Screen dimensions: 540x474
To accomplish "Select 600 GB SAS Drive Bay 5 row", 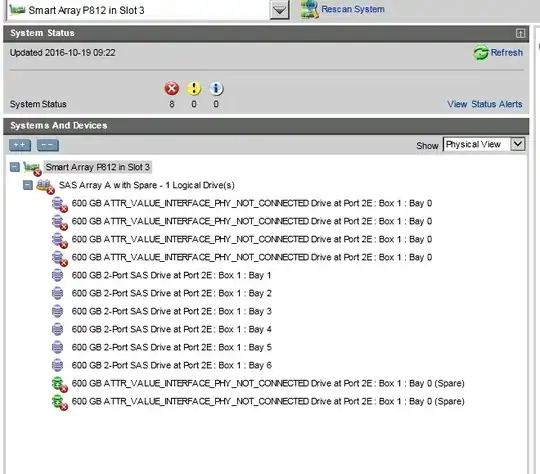I will (171, 347).
